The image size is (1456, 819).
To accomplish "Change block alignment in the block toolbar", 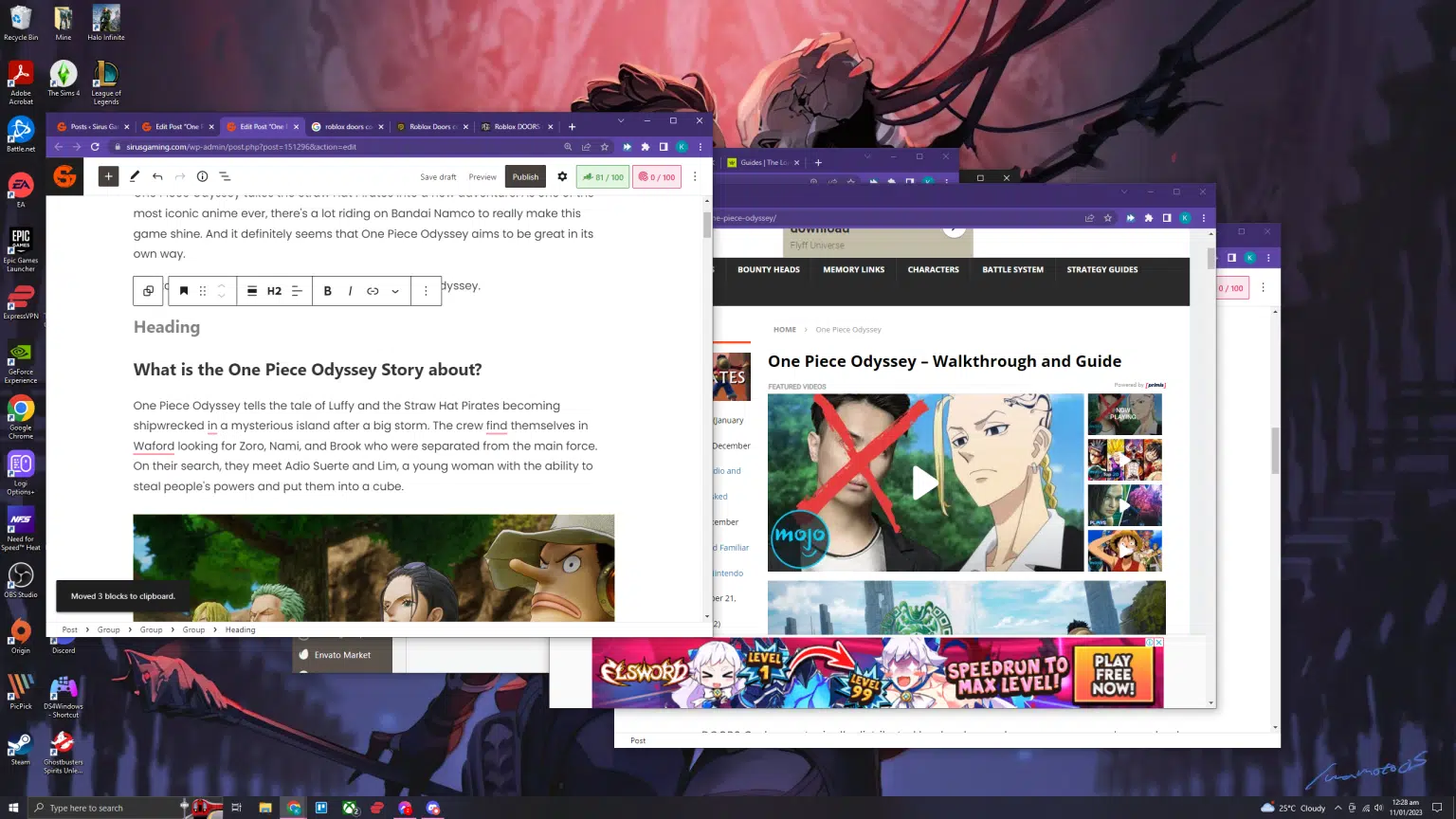I will tap(252, 291).
